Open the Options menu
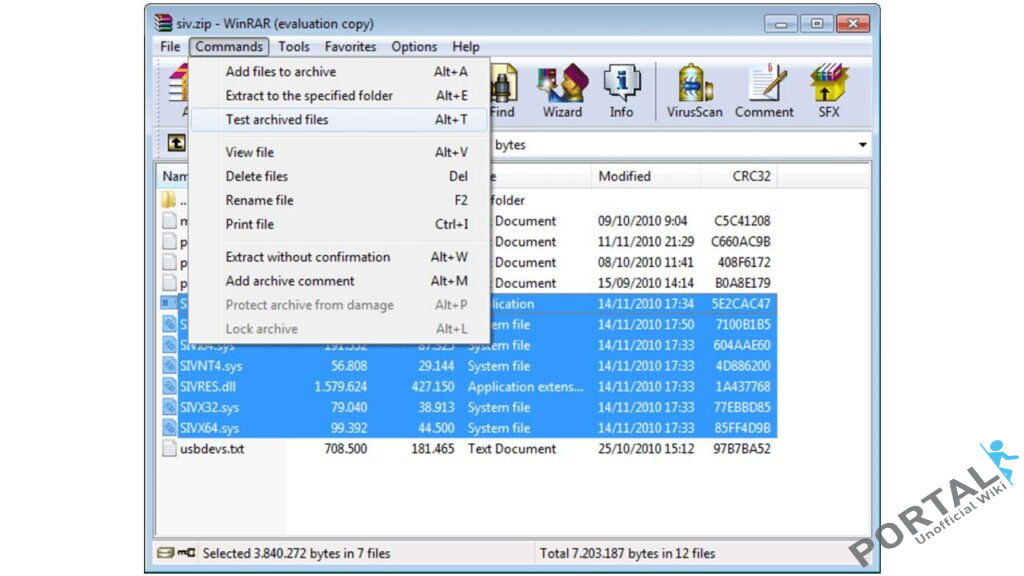The width and height of the screenshot is (1024, 576). click(x=414, y=46)
